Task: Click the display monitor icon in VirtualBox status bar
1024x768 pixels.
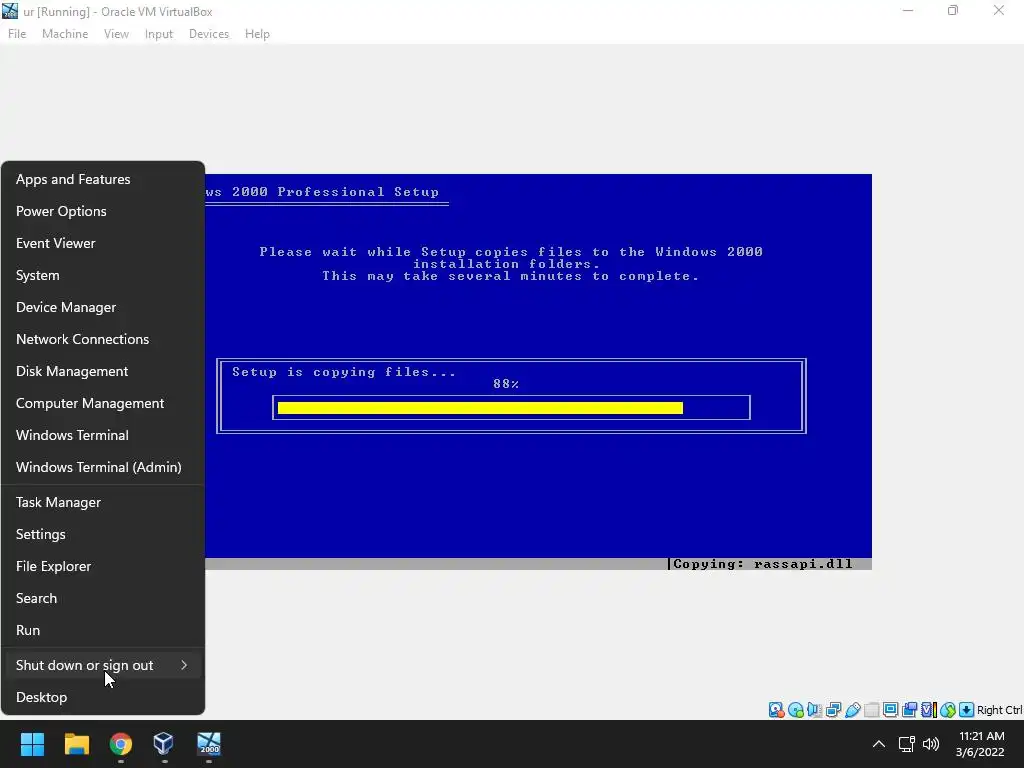Action: [x=890, y=710]
